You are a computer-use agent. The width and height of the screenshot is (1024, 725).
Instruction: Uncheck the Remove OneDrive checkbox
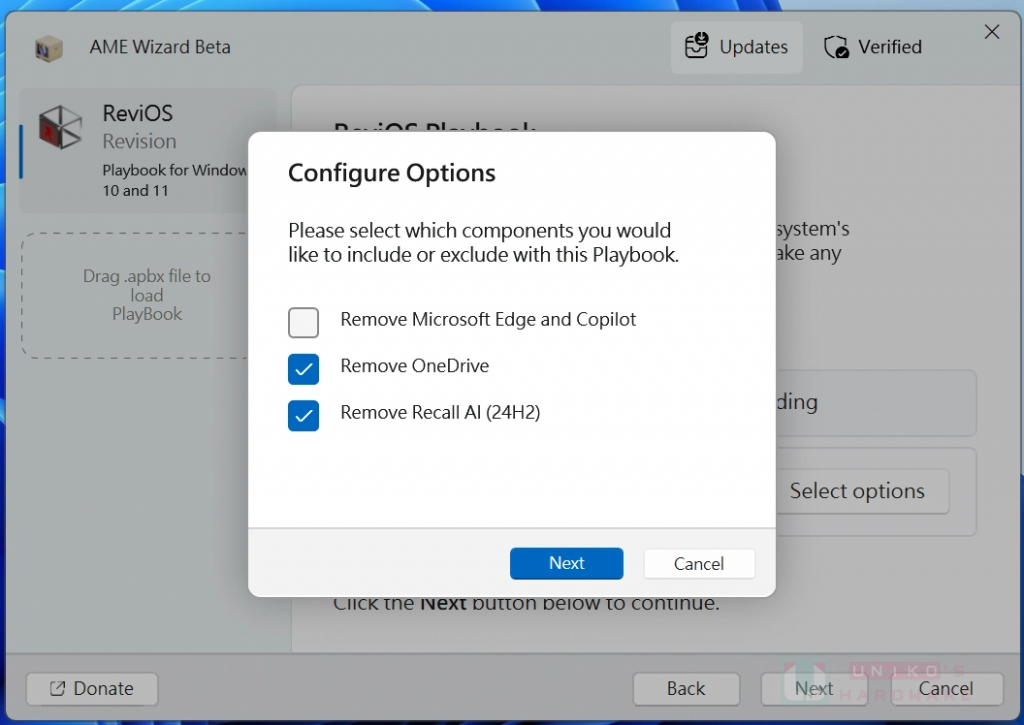304,369
